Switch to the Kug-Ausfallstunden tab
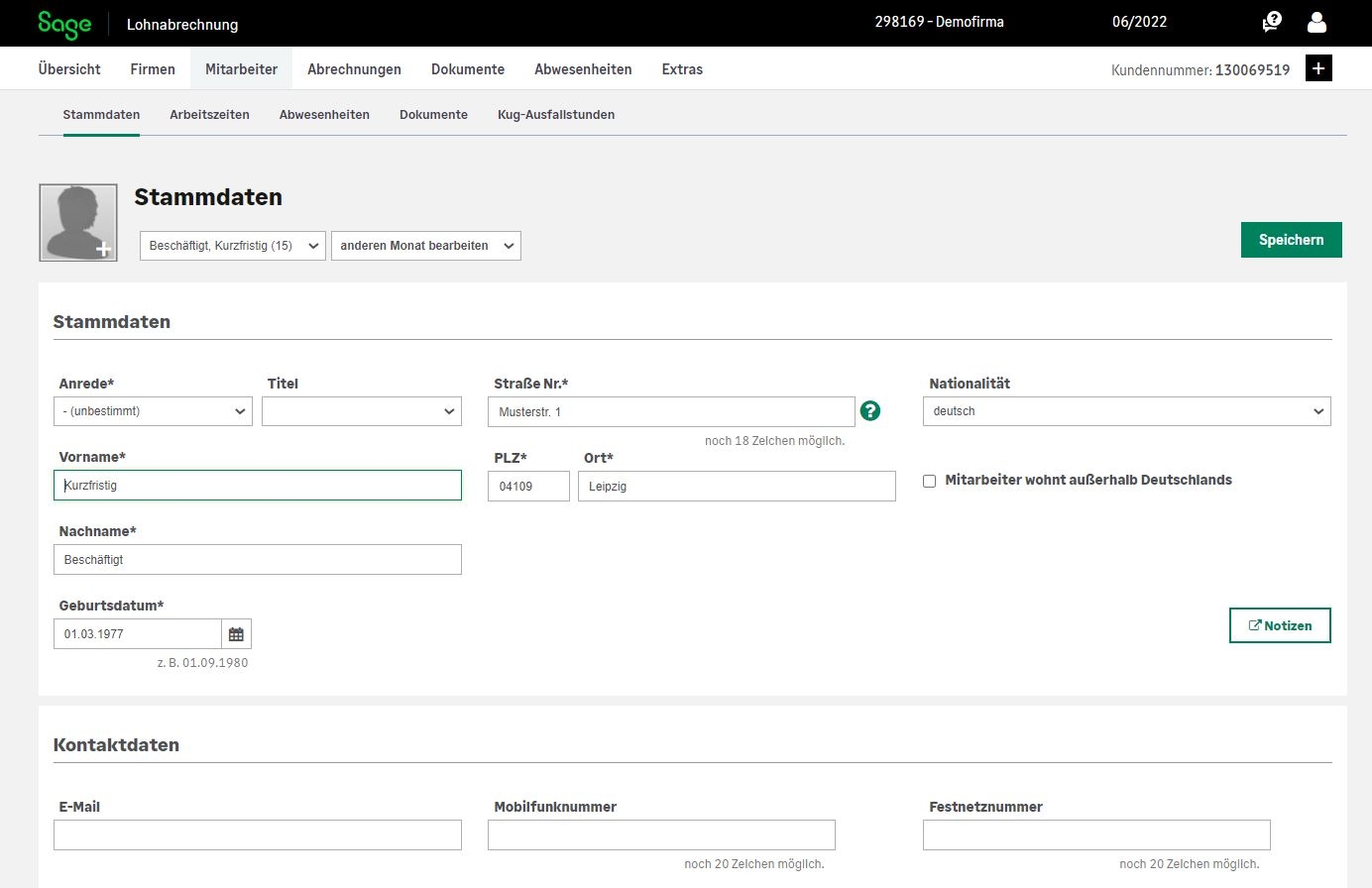Viewport: 1372px width, 888px height. pos(555,115)
